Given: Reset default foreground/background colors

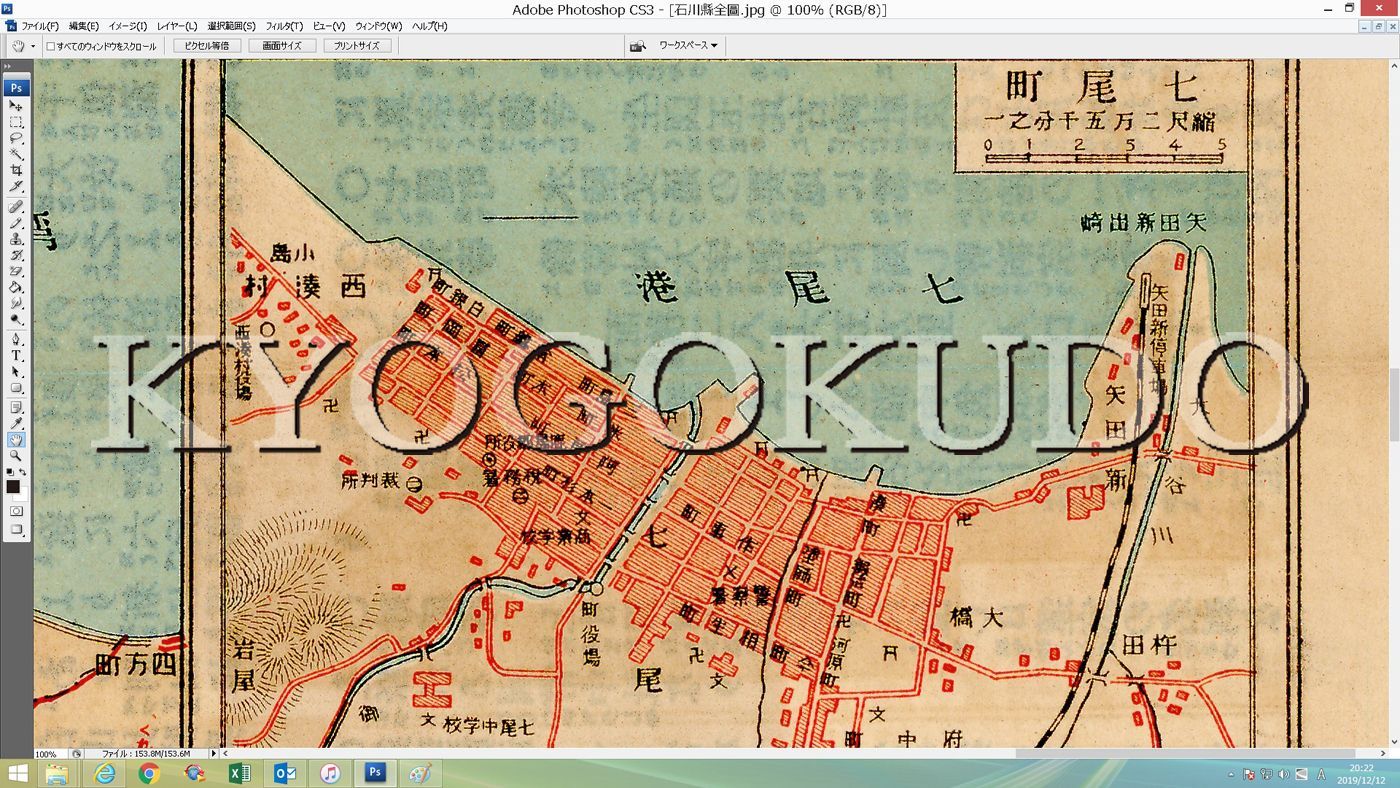Looking at the screenshot, I should coord(9,472).
